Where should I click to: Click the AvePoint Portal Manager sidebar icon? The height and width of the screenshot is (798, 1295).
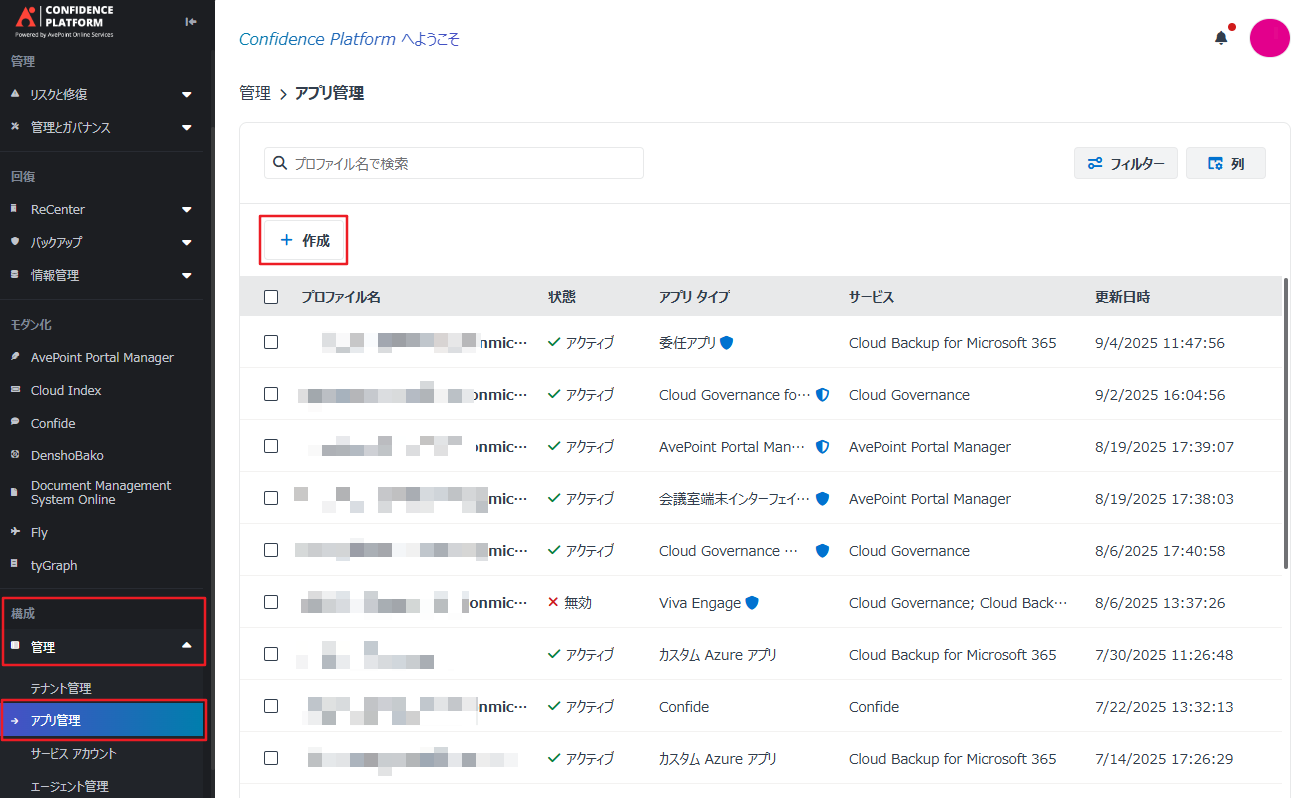[x=15, y=357]
